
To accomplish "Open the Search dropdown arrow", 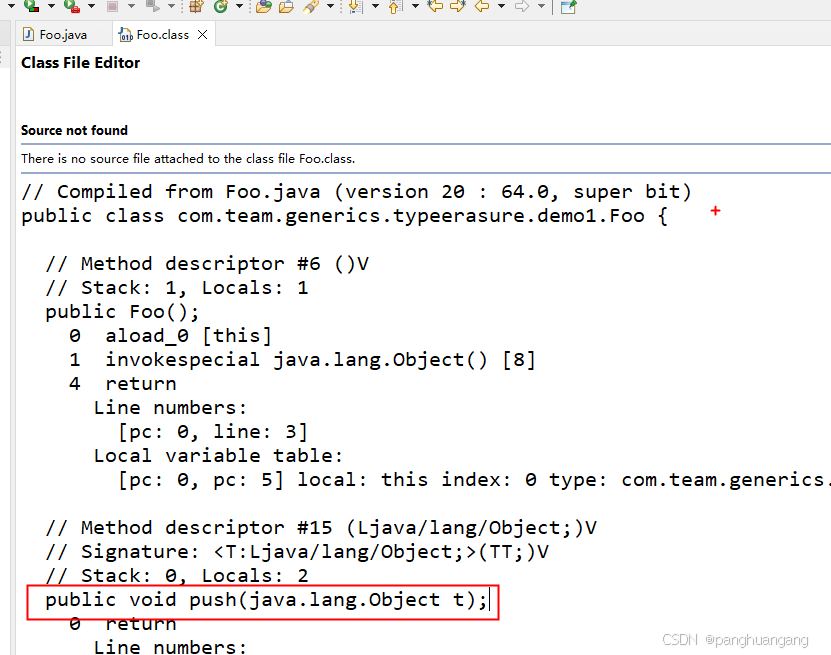I will [x=330, y=6].
